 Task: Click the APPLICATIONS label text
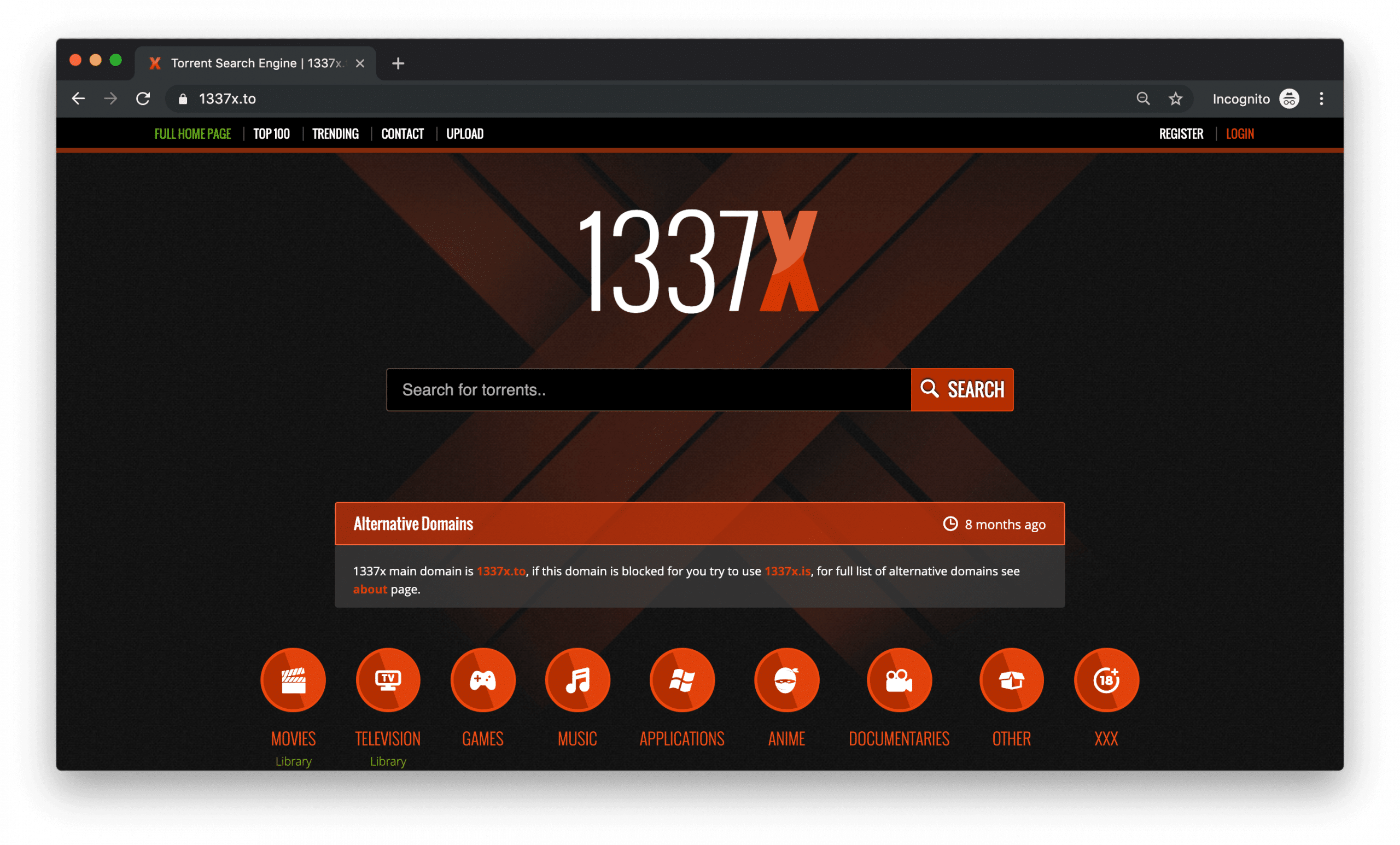pos(682,738)
